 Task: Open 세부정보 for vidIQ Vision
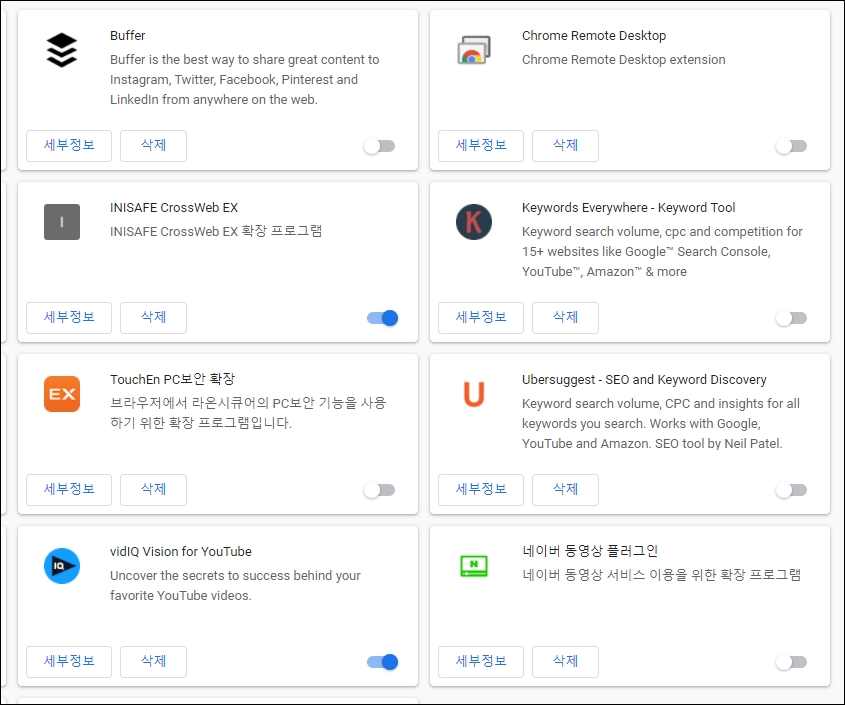click(x=68, y=661)
